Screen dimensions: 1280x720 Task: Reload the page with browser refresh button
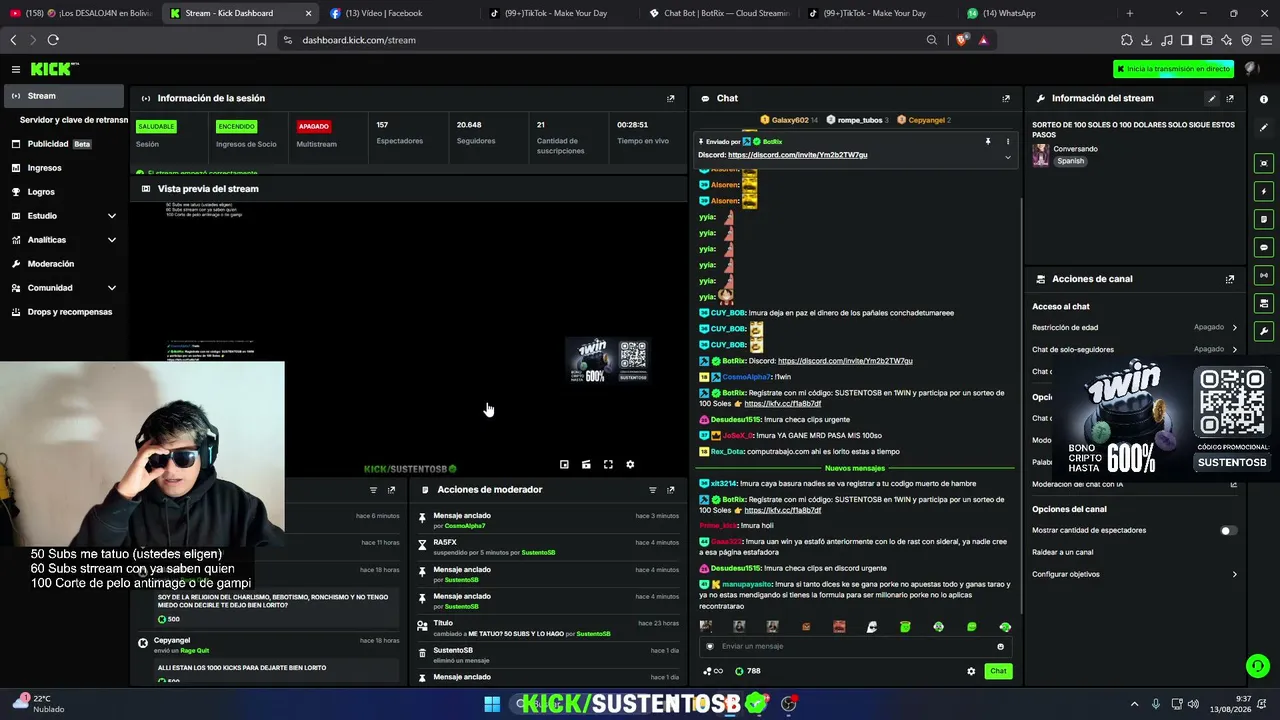pyautogui.click(x=53, y=40)
